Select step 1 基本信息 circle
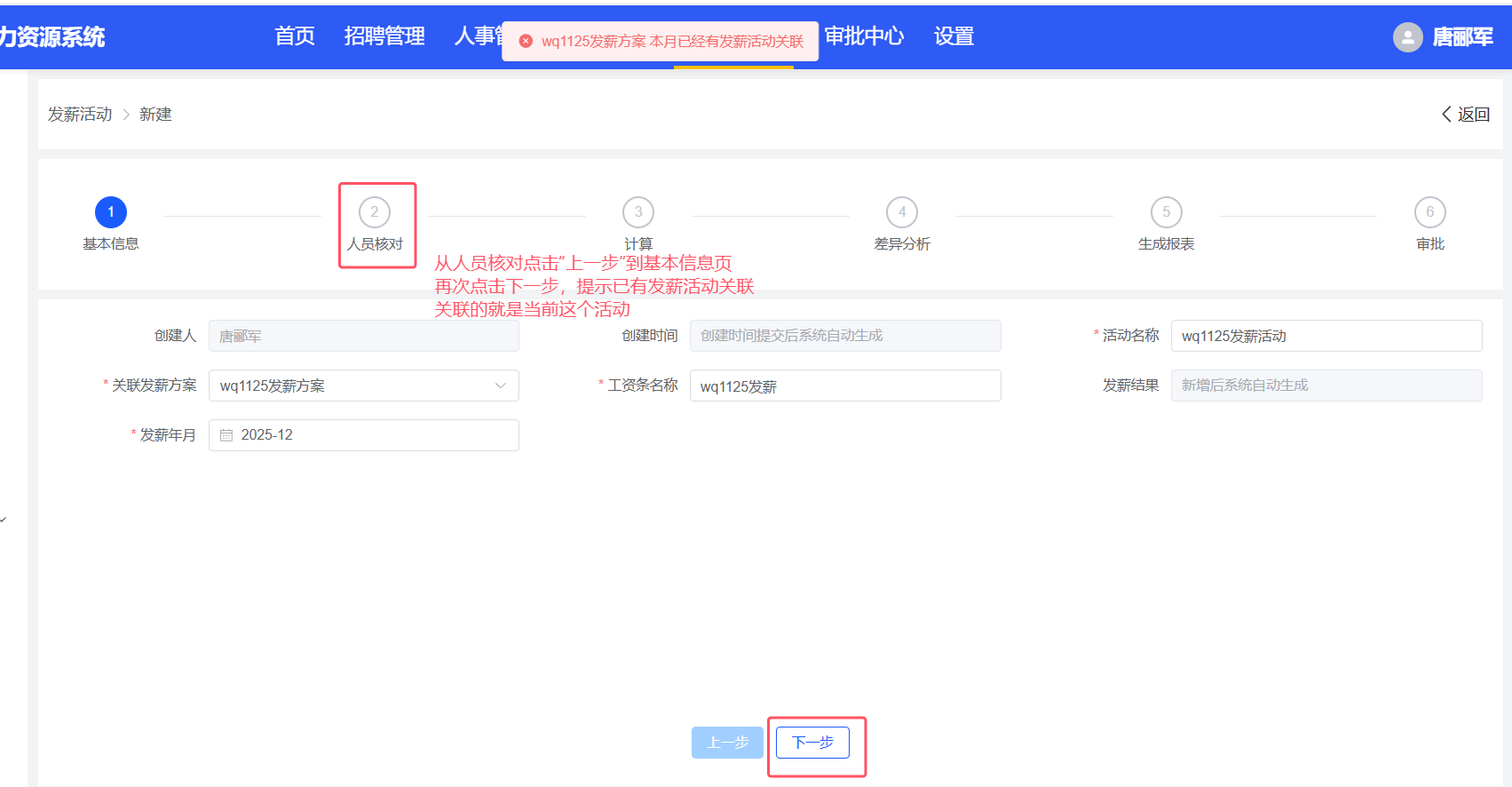Image resolution: width=1512 pixels, height=787 pixels. click(111, 212)
